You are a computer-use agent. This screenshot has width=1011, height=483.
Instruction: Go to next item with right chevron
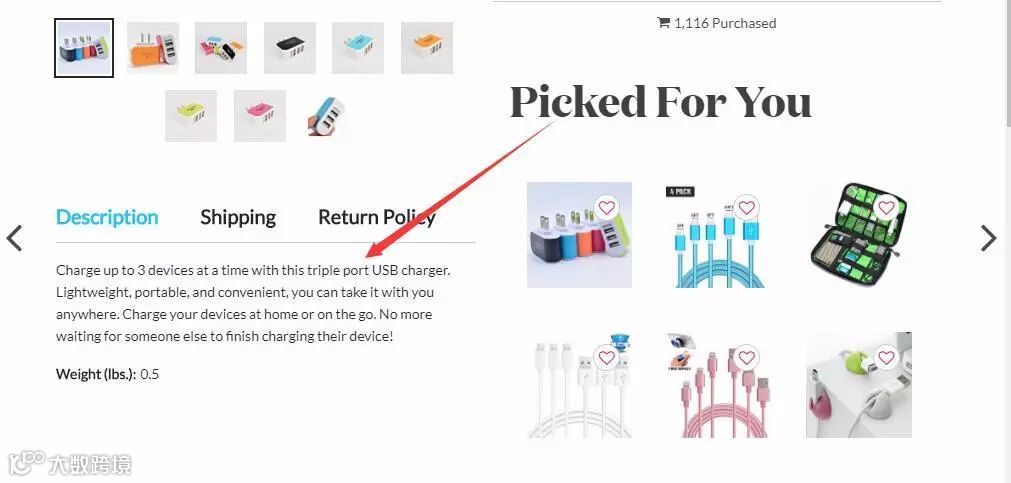pyautogui.click(x=988, y=238)
